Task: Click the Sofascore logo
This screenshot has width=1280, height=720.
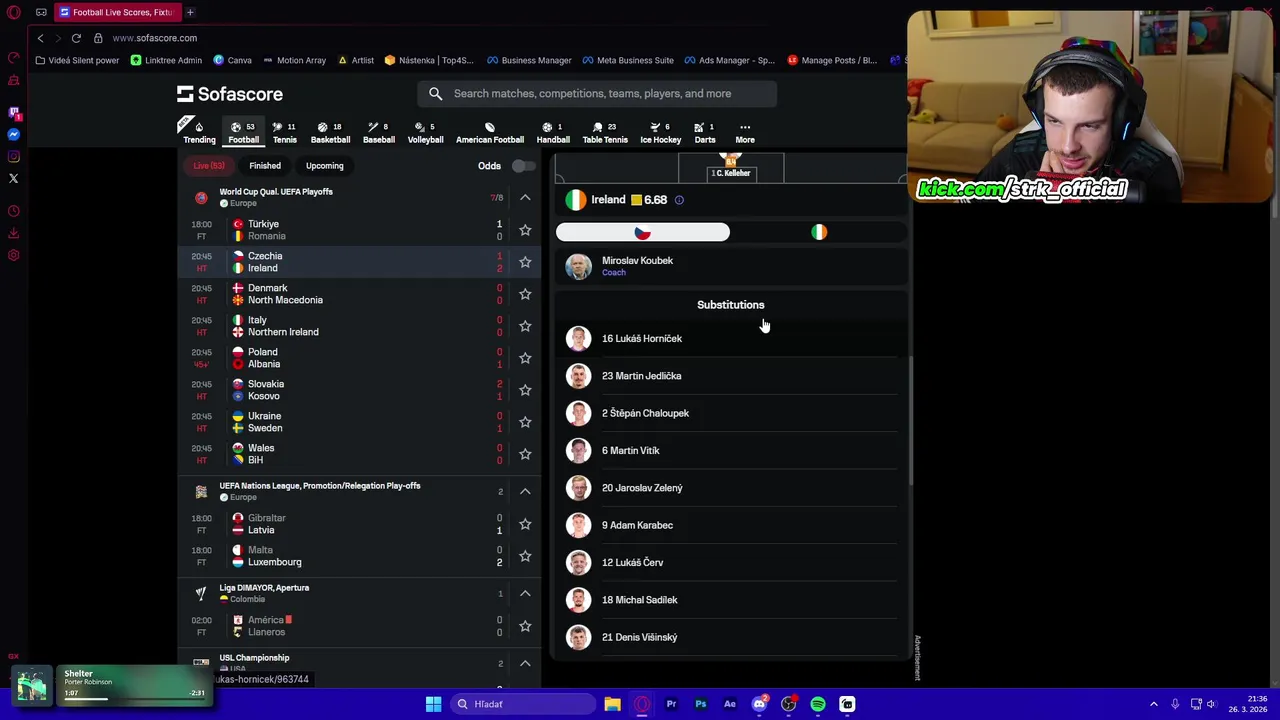Action: (230, 94)
